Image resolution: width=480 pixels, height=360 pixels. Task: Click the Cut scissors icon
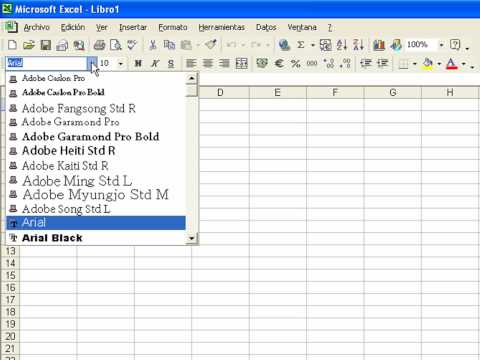point(153,45)
